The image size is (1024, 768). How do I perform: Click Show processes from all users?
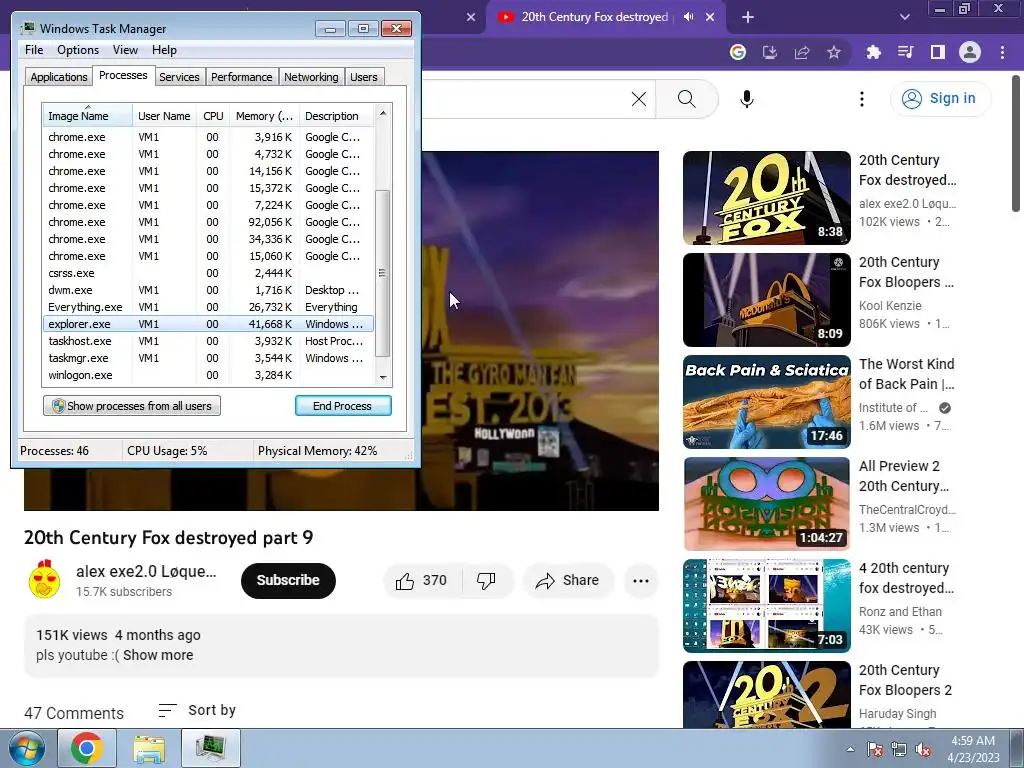[x=132, y=406]
